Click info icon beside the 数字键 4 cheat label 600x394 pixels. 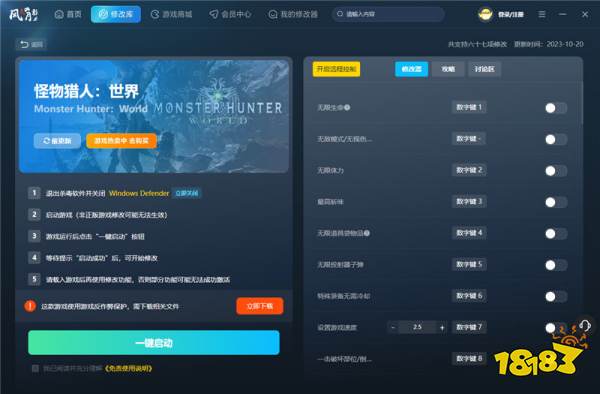tap(367, 233)
